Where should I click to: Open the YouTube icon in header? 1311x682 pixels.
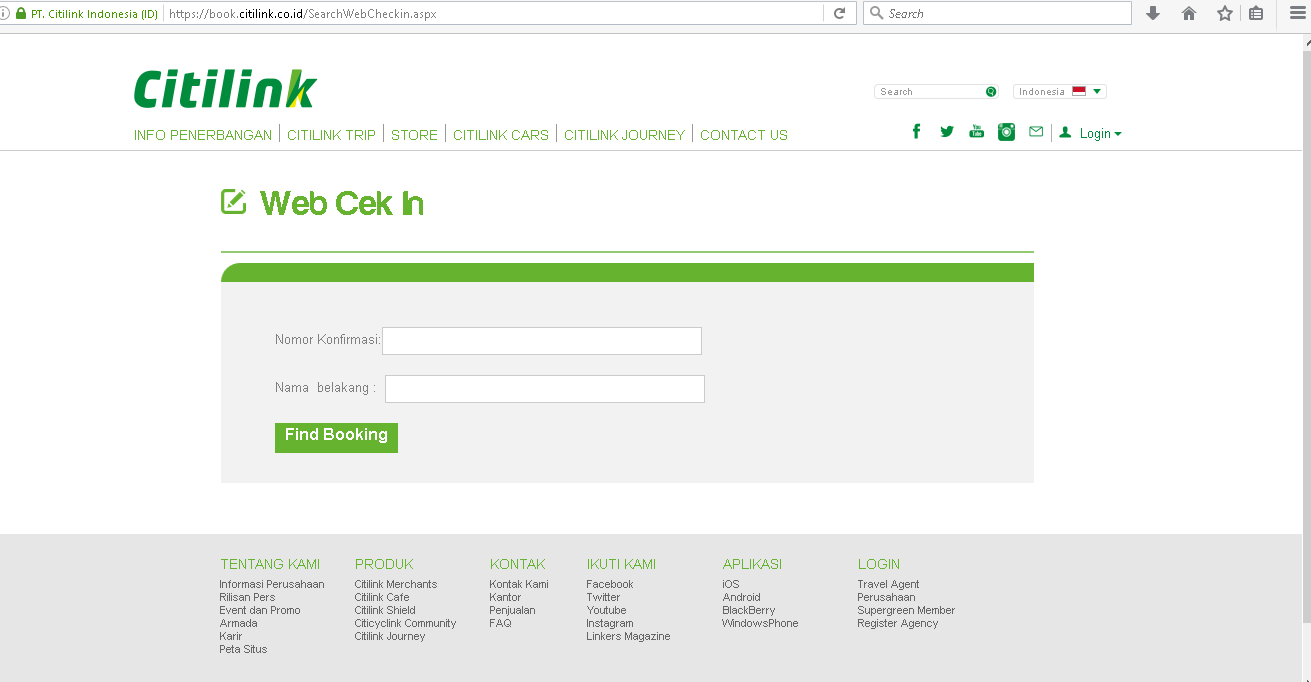click(977, 132)
